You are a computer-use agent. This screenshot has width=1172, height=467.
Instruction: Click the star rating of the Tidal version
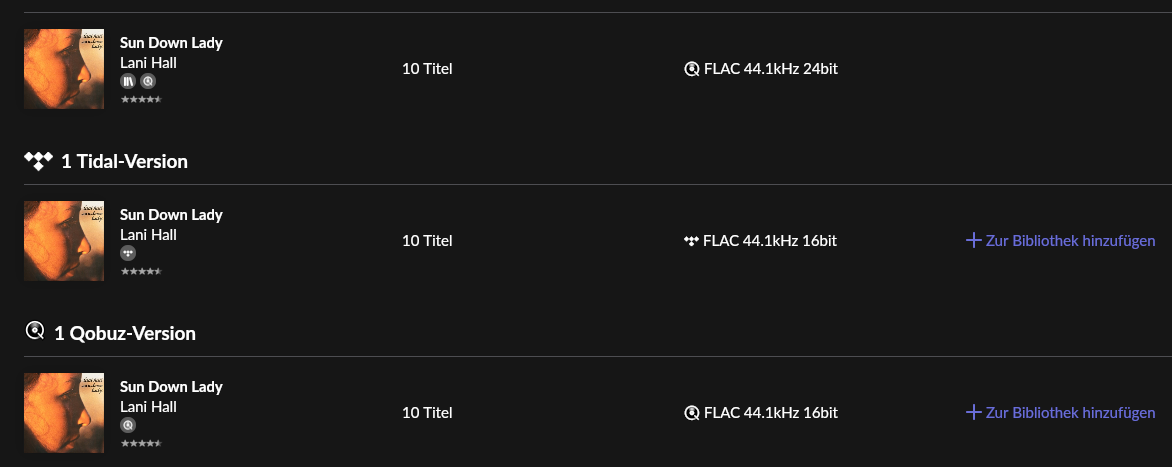141,271
